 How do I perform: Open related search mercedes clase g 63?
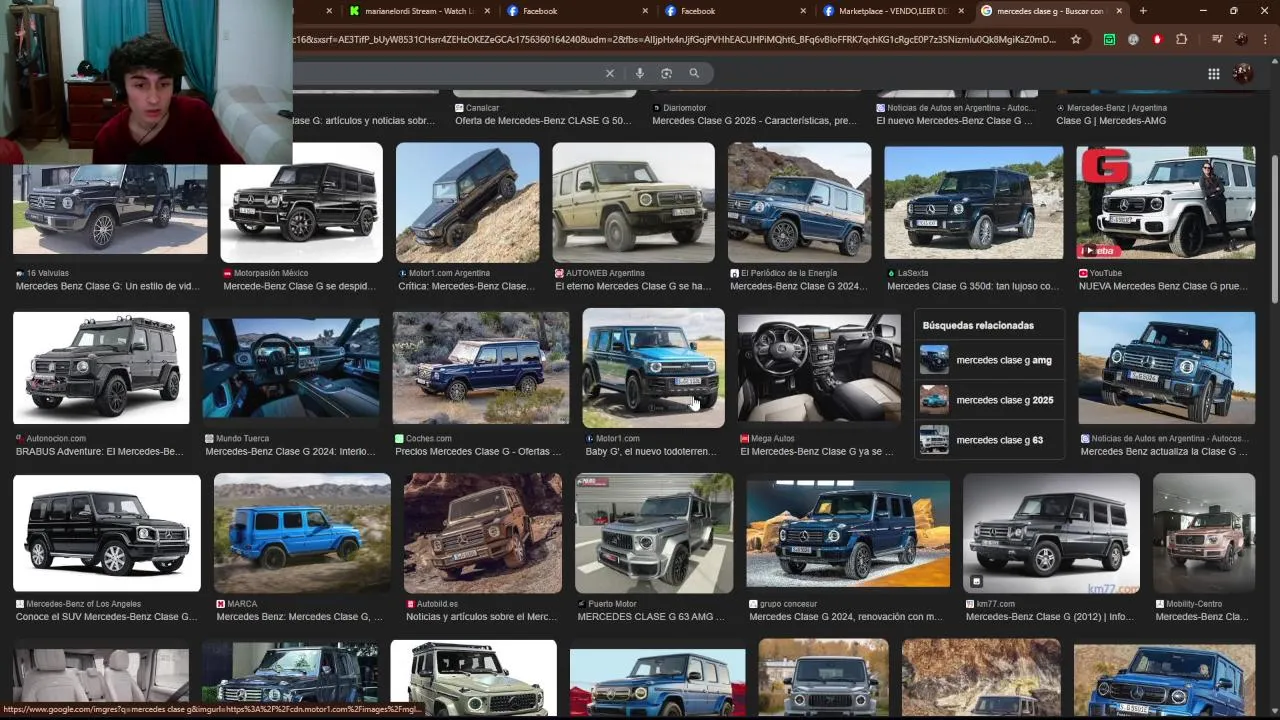pyautogui.click(x=989, y=440)
